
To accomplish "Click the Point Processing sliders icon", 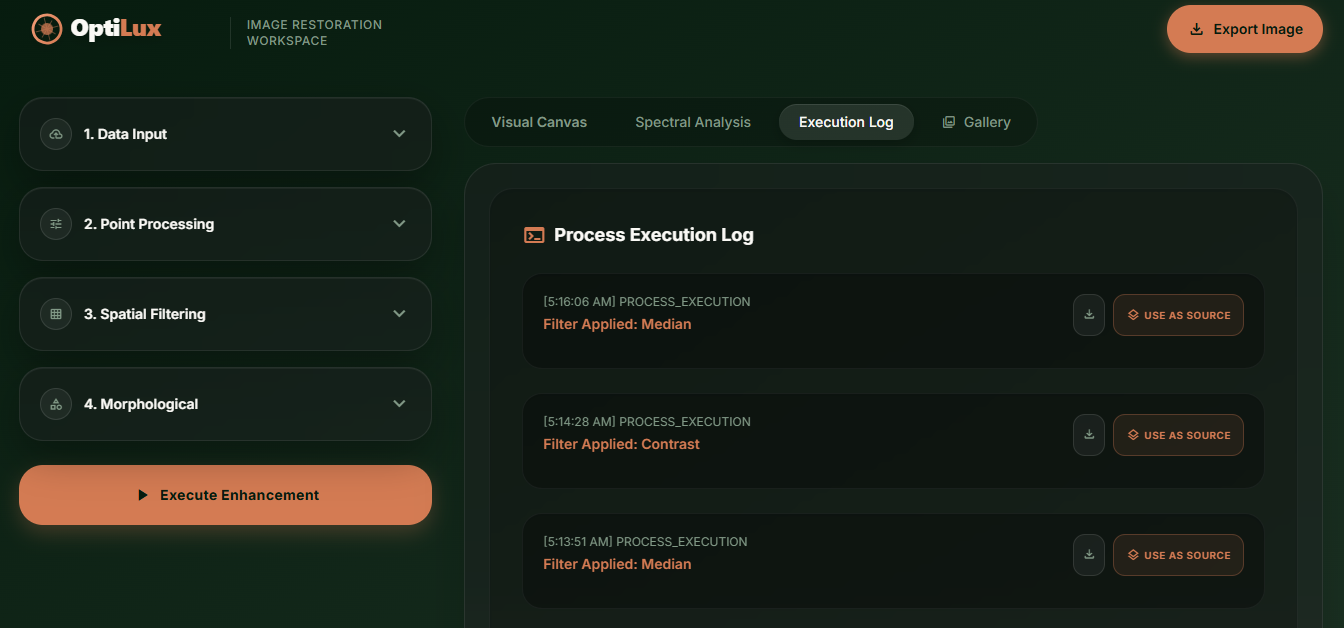I will (x=56, y=224).
